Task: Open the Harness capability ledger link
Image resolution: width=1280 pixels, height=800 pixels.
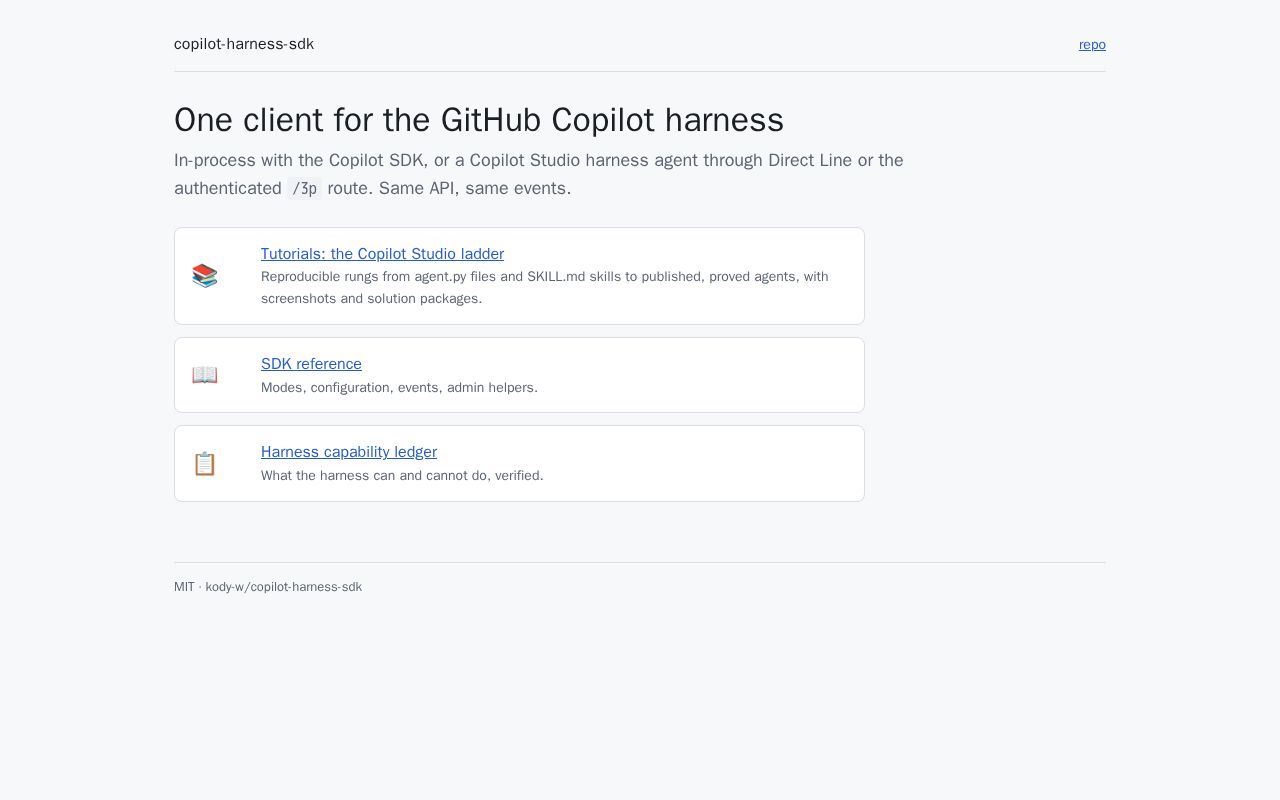Action: pyautogui.click(x=349, y=452)
